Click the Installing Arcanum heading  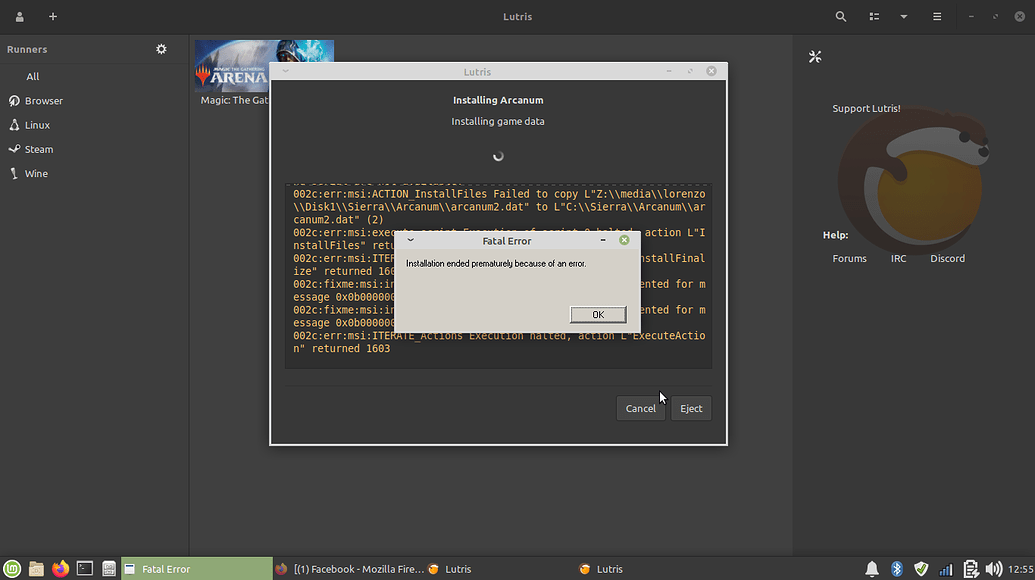[498, 100]
